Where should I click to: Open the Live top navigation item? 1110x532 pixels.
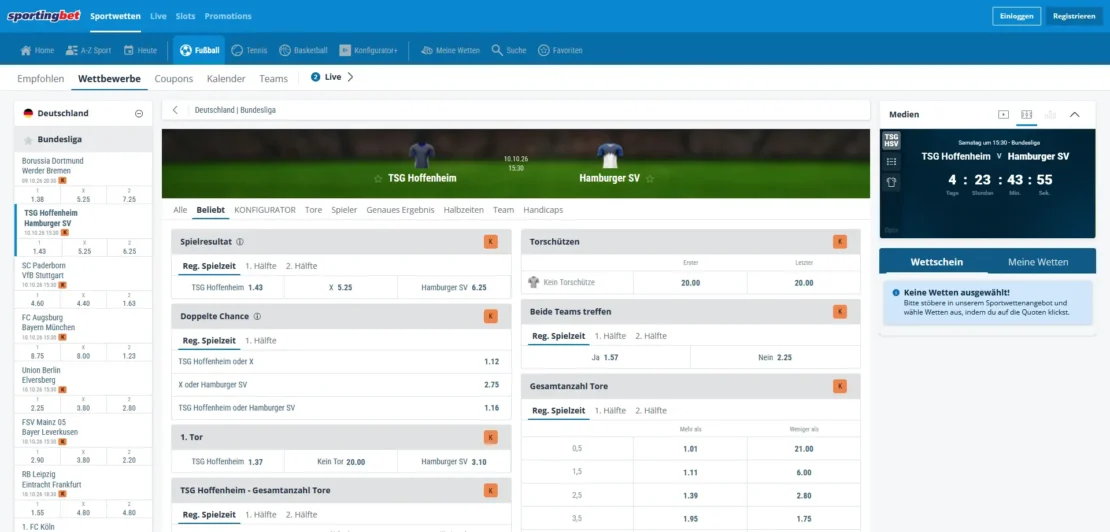click(158, 16)
